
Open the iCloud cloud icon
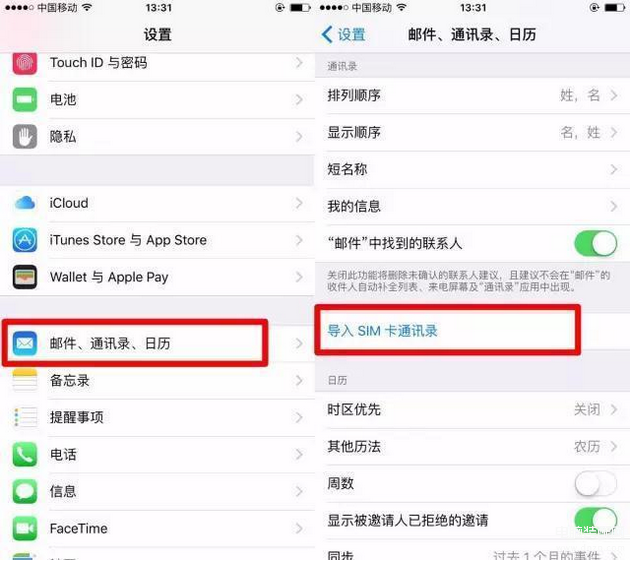coord(25,203)
